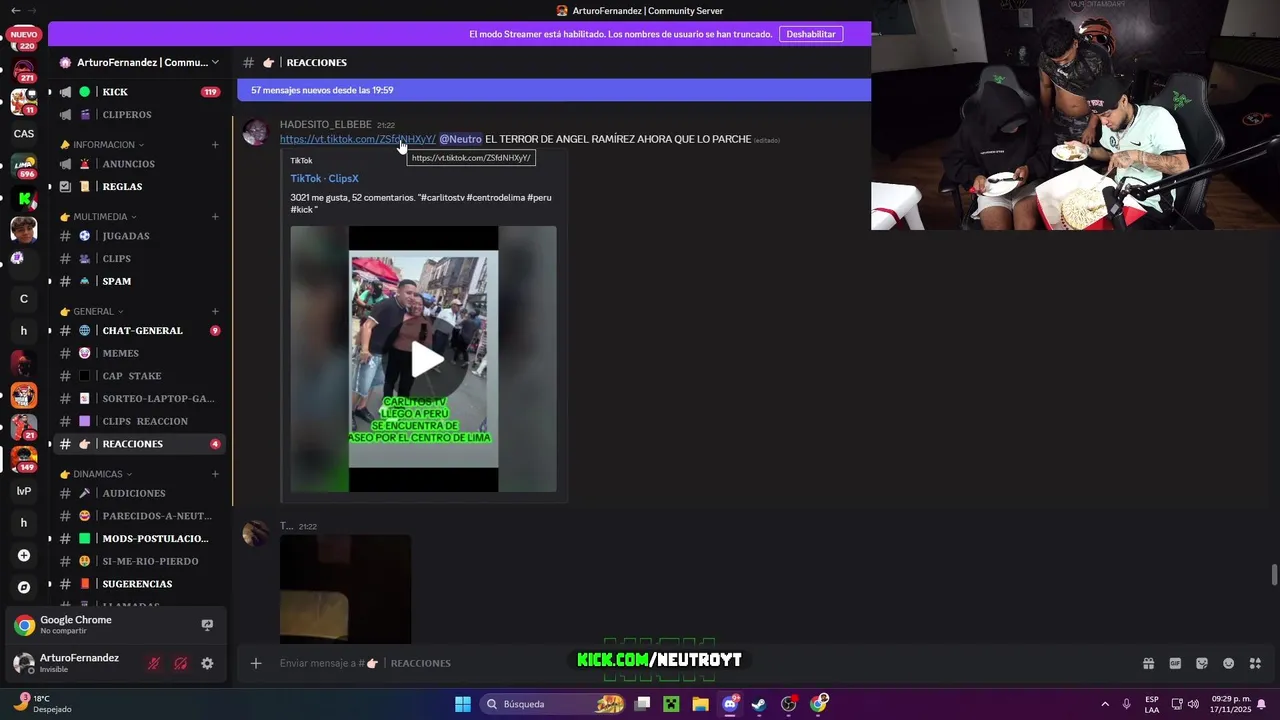Image resolution: width=1280 pixels, height=720 pixels.
Task: Open the CLIPS REACCION channel
Action: (139, 421)
